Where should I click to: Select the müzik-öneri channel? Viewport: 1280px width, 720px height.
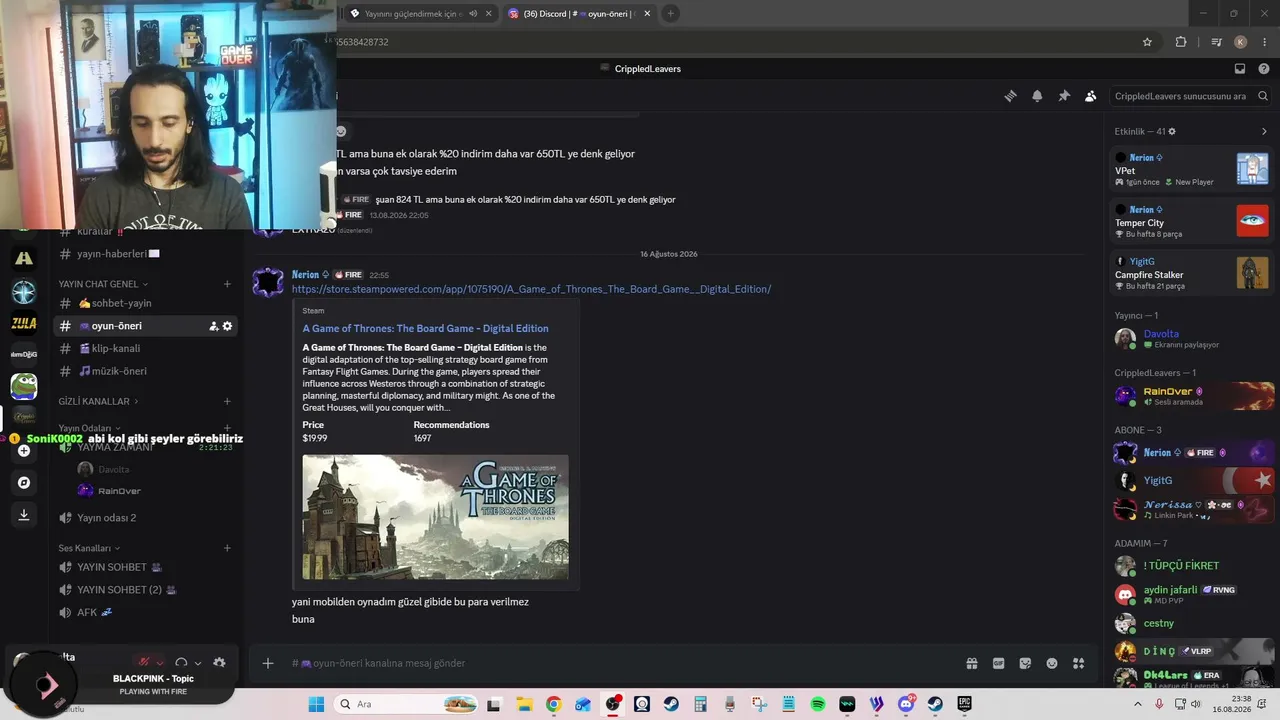coord(145,371)
